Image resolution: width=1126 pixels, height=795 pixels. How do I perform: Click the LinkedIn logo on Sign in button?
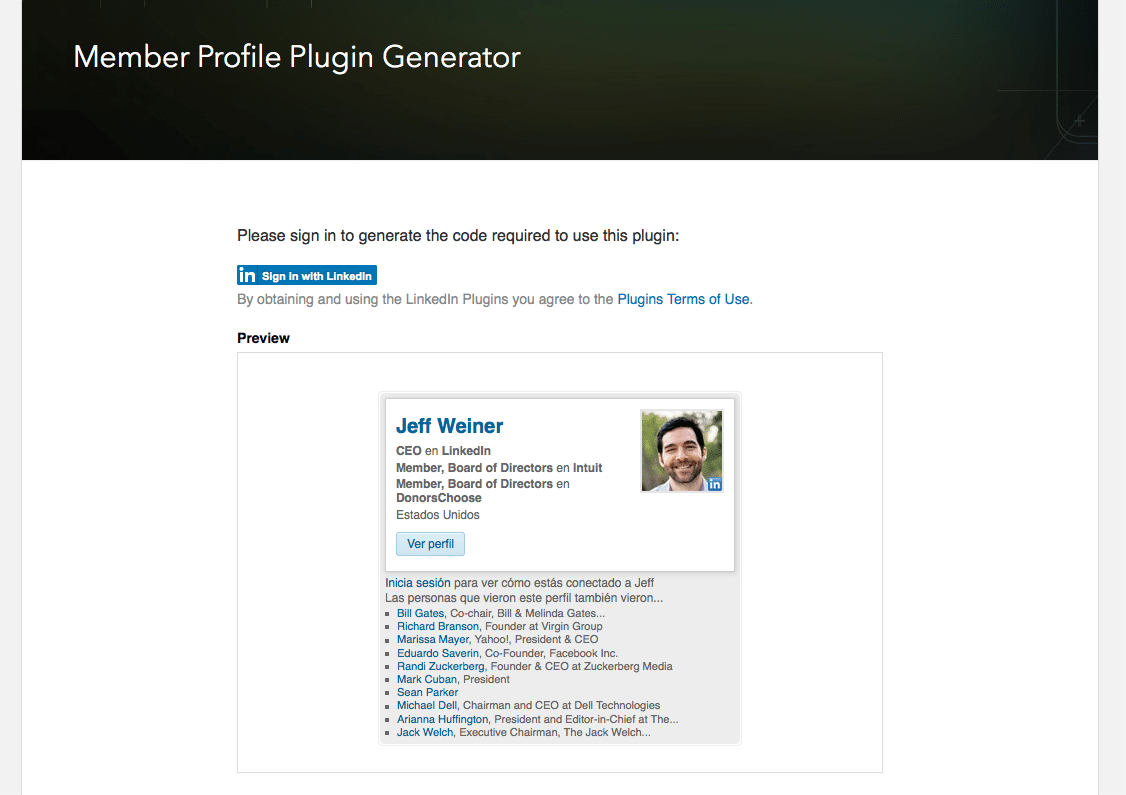click(247, 276)
